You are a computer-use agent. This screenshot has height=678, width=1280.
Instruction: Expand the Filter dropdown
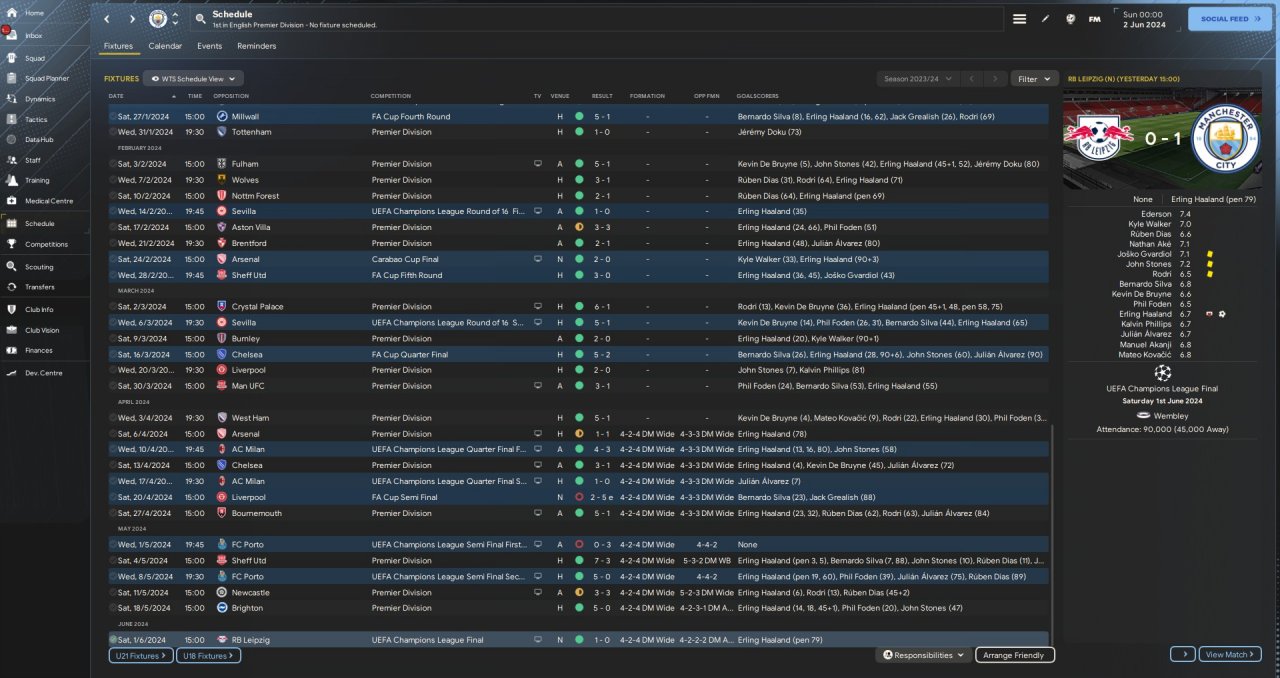pyautogui.click(x=1035, y=78)
